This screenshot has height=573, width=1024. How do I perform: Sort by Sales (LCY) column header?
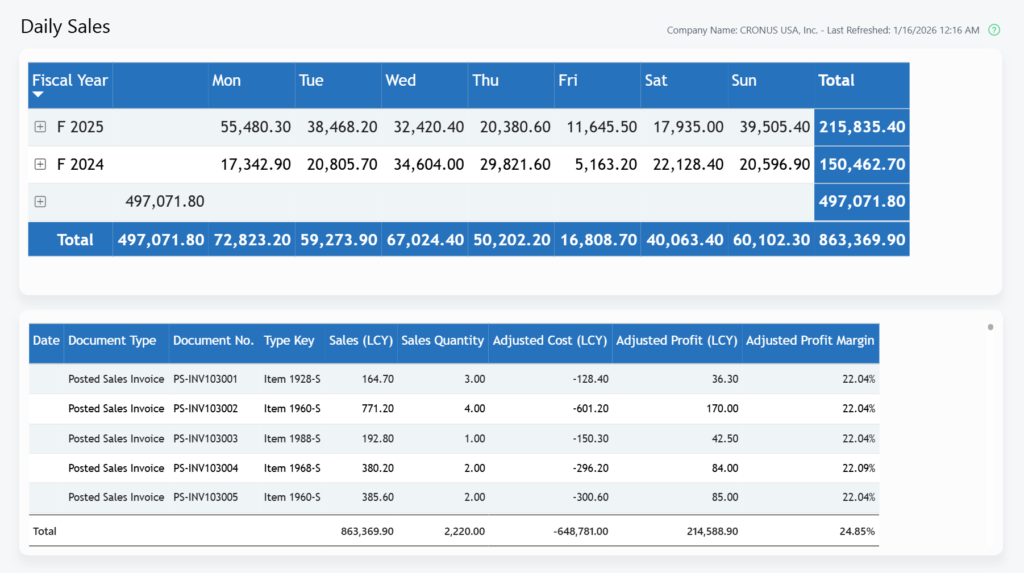click(x=360, y=341)
